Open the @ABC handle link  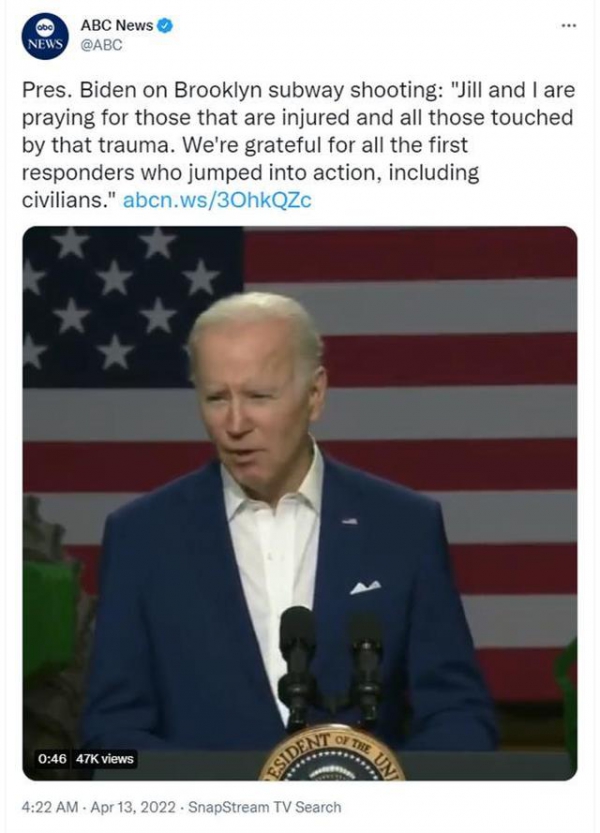[101, 45]
